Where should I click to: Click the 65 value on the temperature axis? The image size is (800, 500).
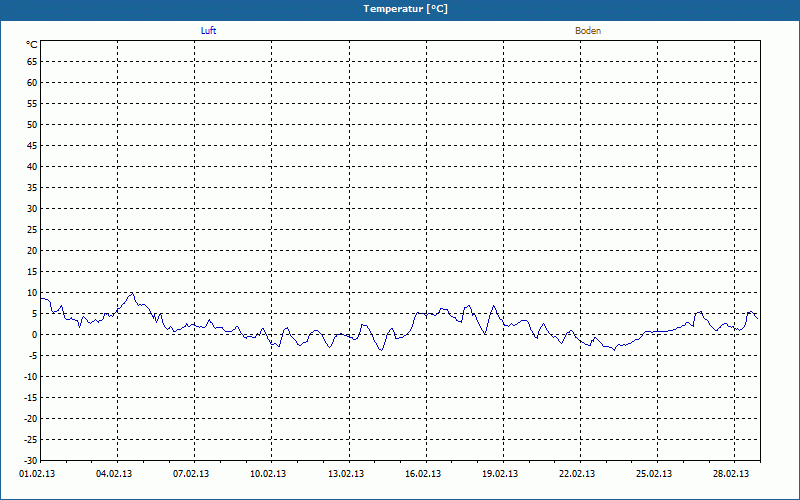32,62
